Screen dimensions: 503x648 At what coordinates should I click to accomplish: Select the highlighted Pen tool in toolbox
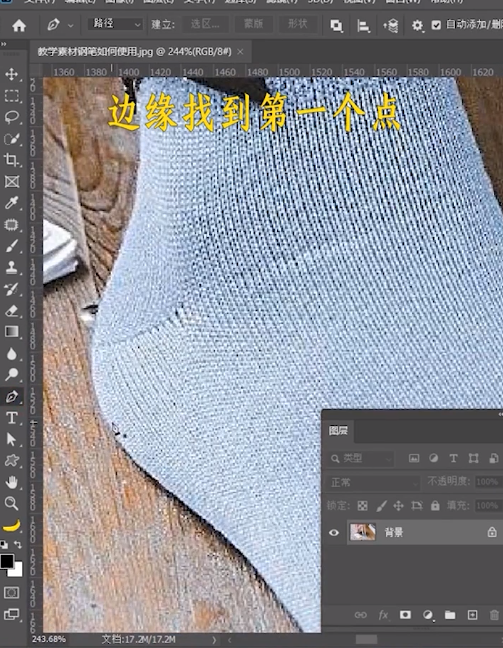click(12, 396)
